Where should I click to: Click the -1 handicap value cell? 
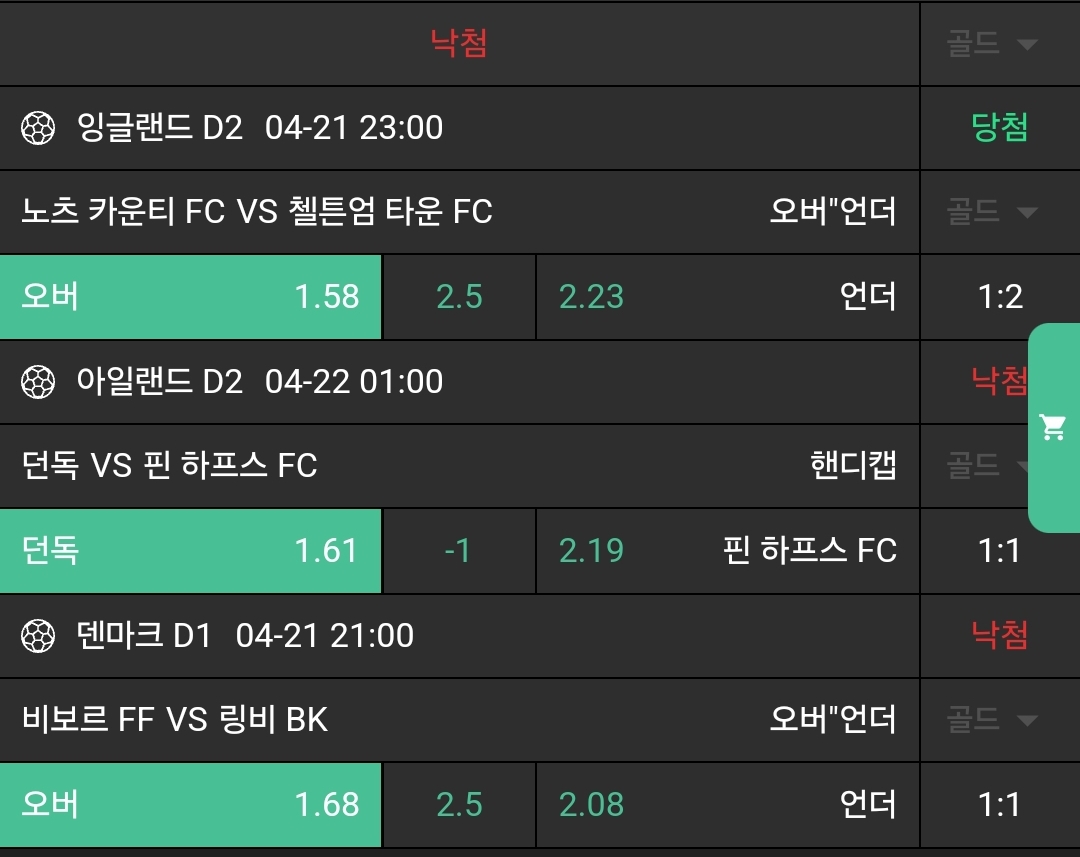tap(458, 551)
